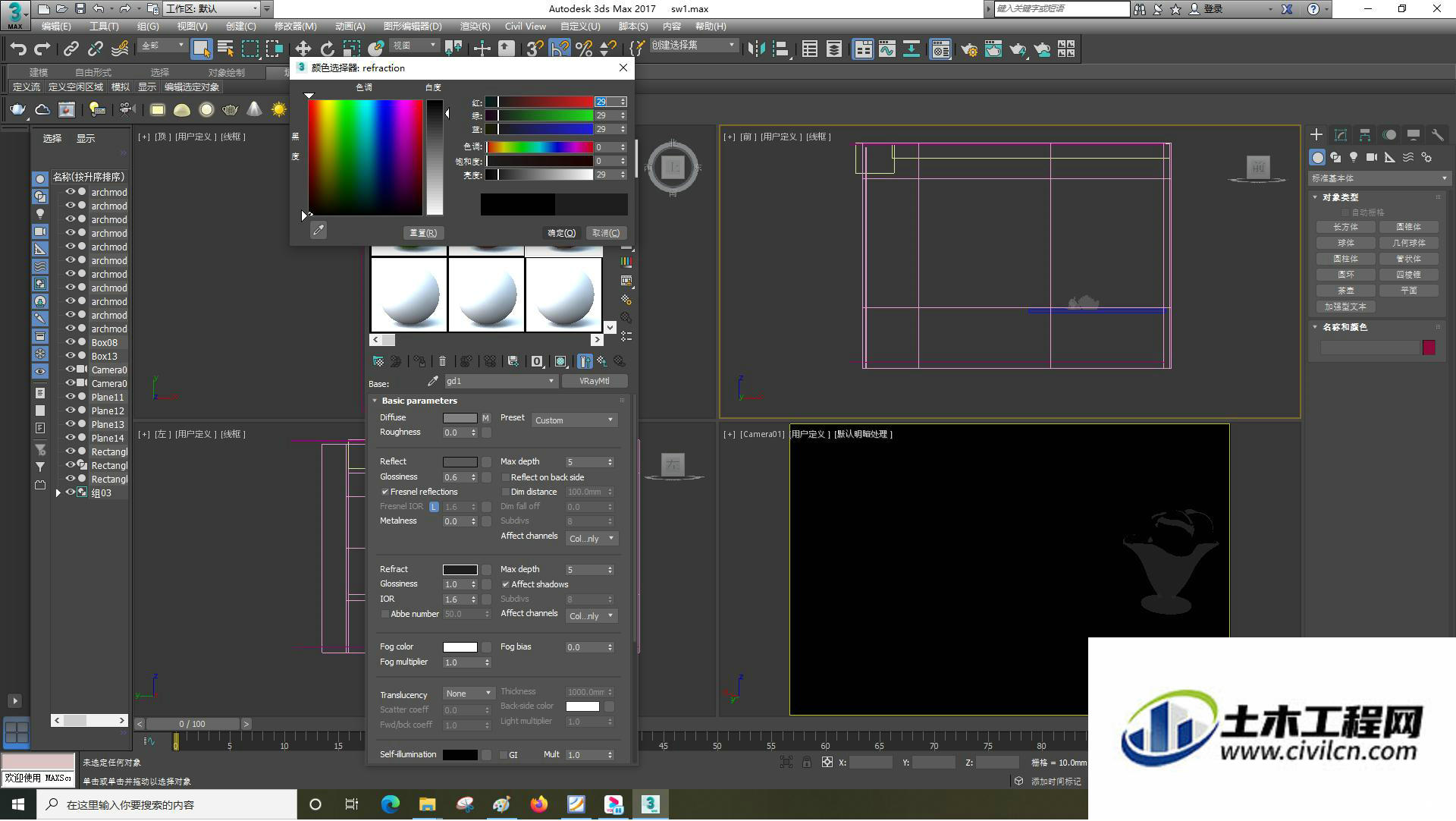The image size is (1456, 821).
Task: Choose the Select and Move tool
Action: point(303,49)
